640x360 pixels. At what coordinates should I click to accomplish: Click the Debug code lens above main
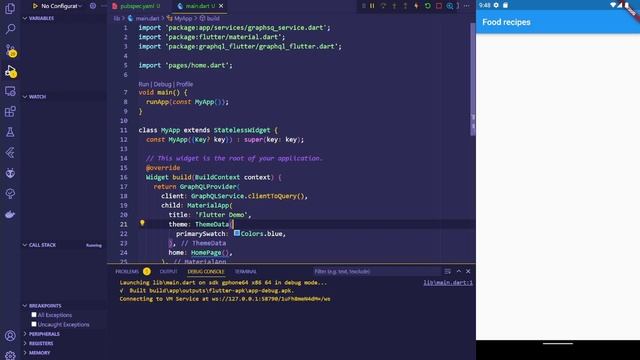(162, 84)
